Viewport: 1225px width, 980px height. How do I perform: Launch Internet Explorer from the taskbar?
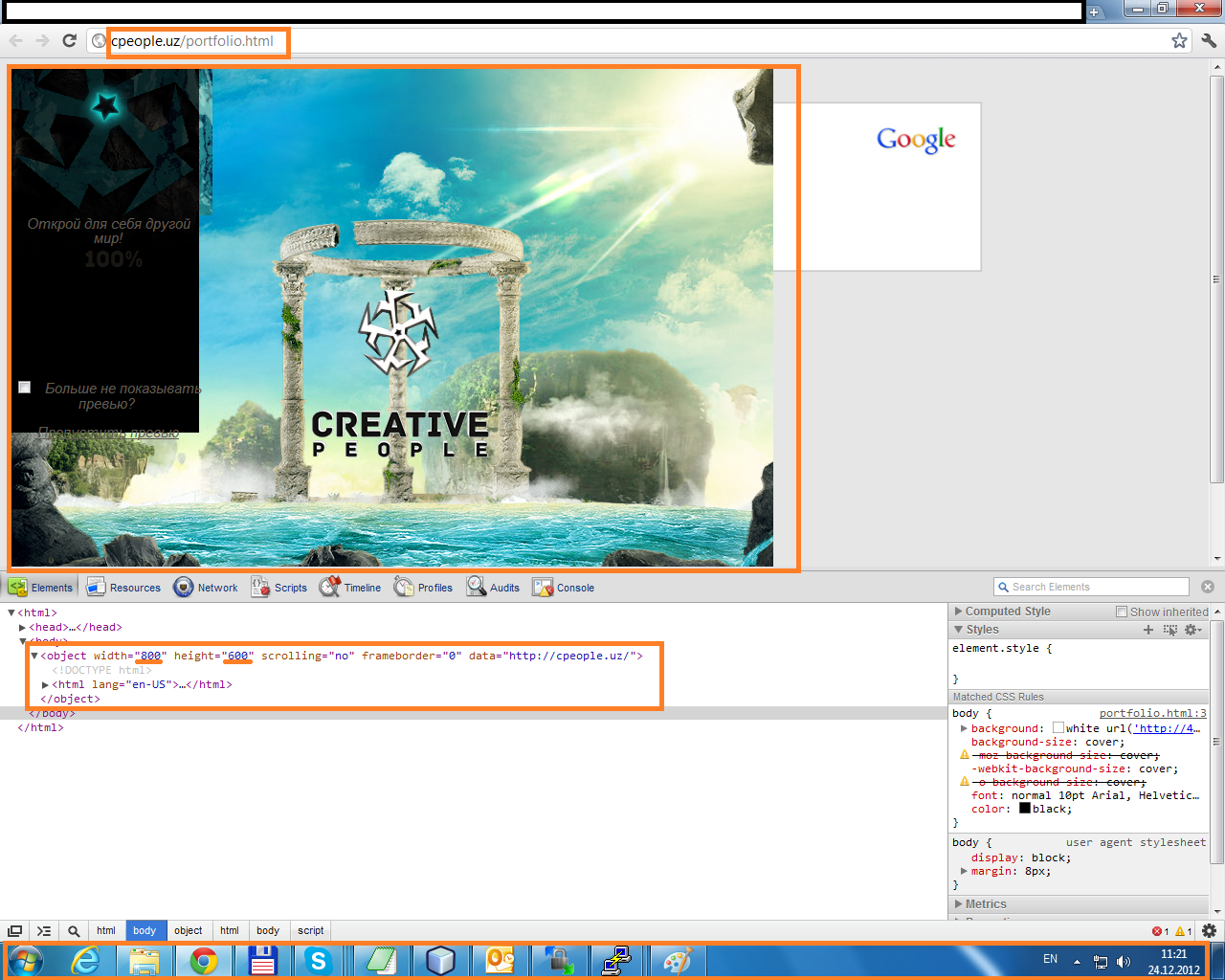86,961
